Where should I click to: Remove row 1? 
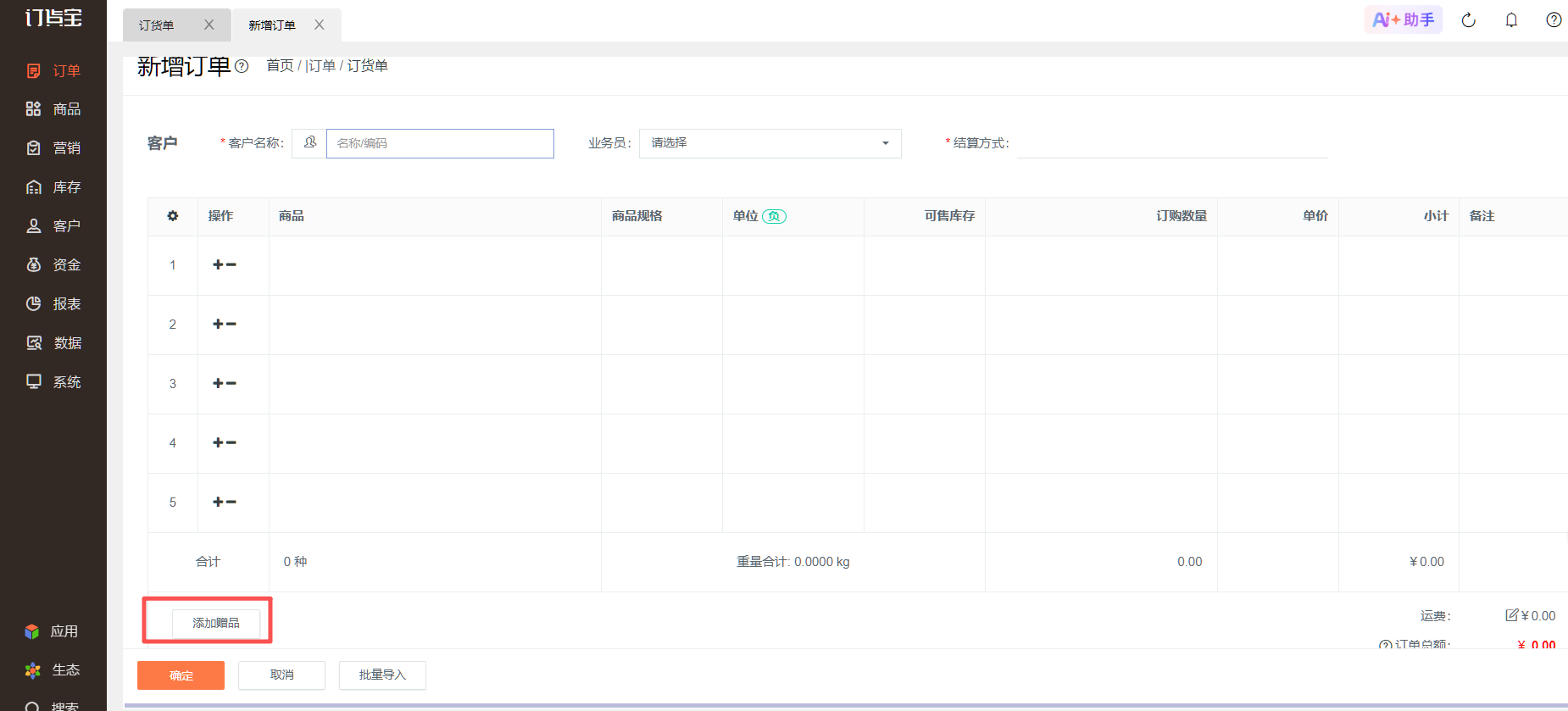click(x=231, y=265)
